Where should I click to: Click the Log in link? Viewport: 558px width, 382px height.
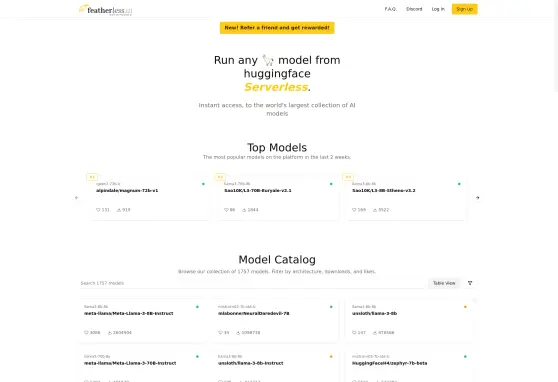[438, 9]
